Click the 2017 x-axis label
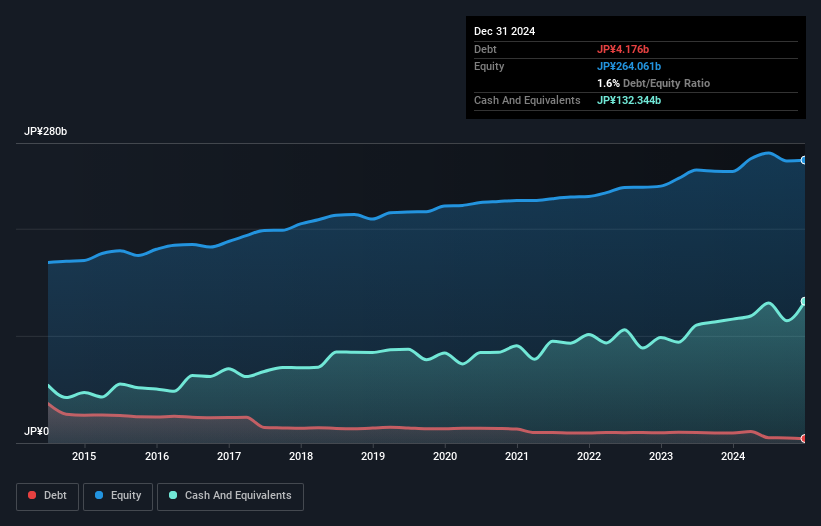Viewport: 821px width, 526px height. (229, 456)
